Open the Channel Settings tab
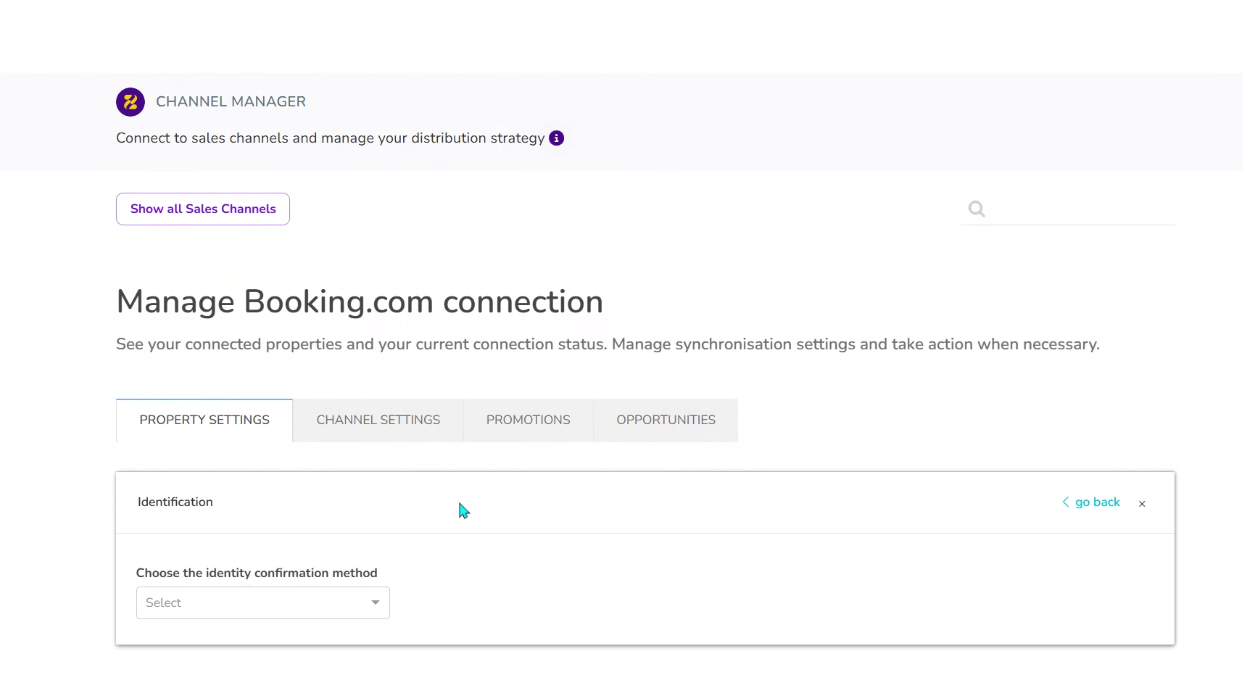The height and width of the screenshot is (693, 1243). point(378,420)
